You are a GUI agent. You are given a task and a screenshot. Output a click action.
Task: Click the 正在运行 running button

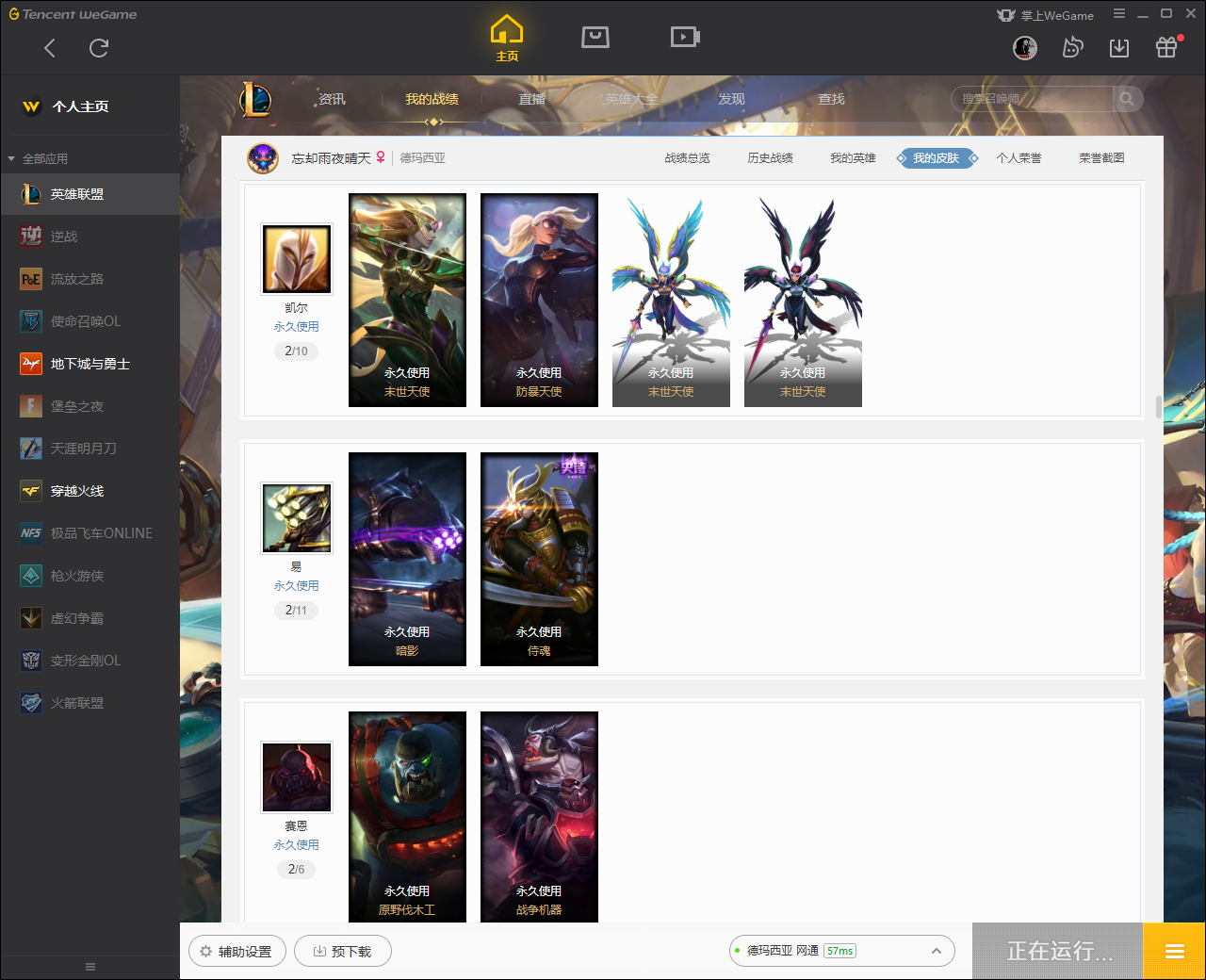point(1058,952)
